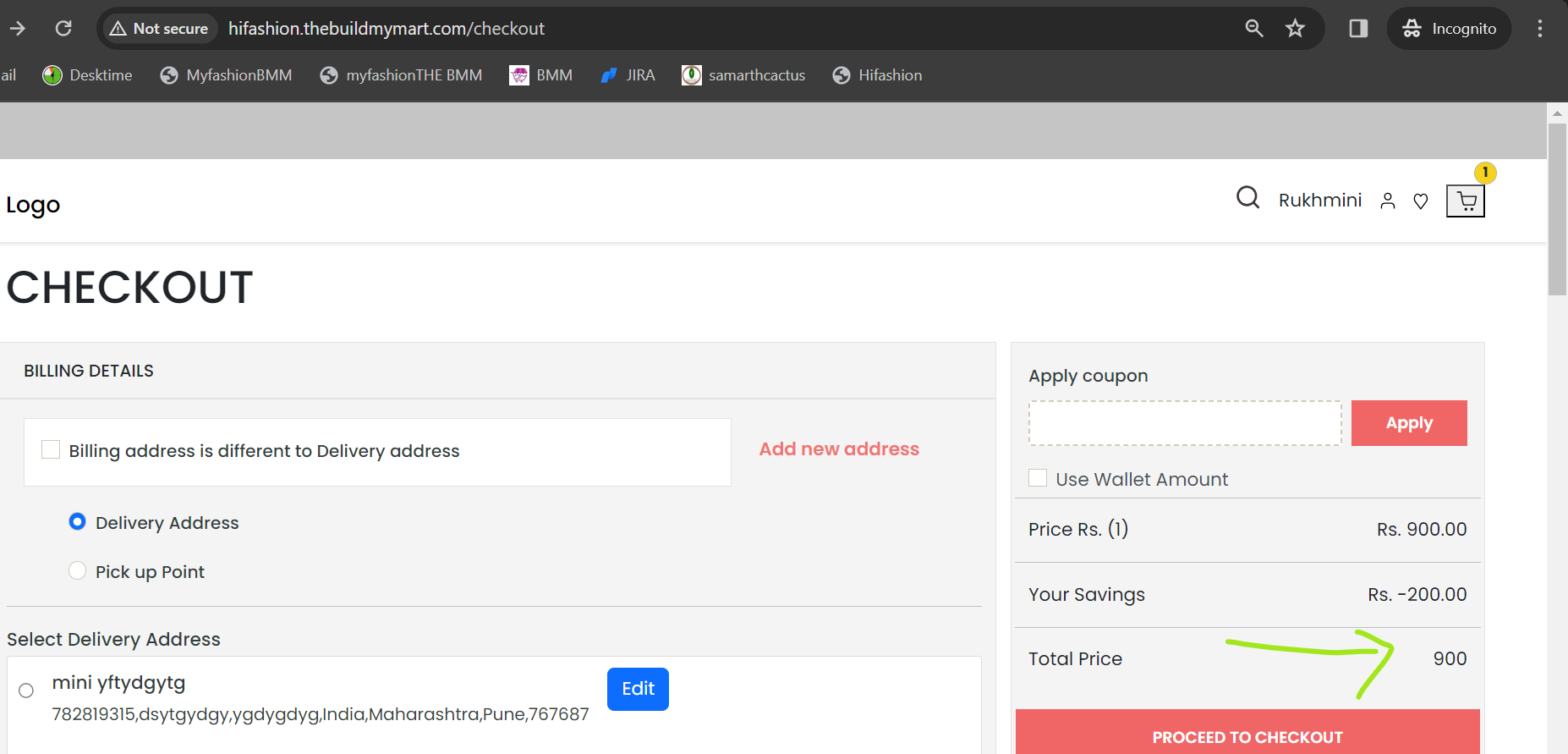The width and height of the screenshot is (1568, 754).
Task: Click the Apply coupon button
Action: click(x=1409, y=423)
